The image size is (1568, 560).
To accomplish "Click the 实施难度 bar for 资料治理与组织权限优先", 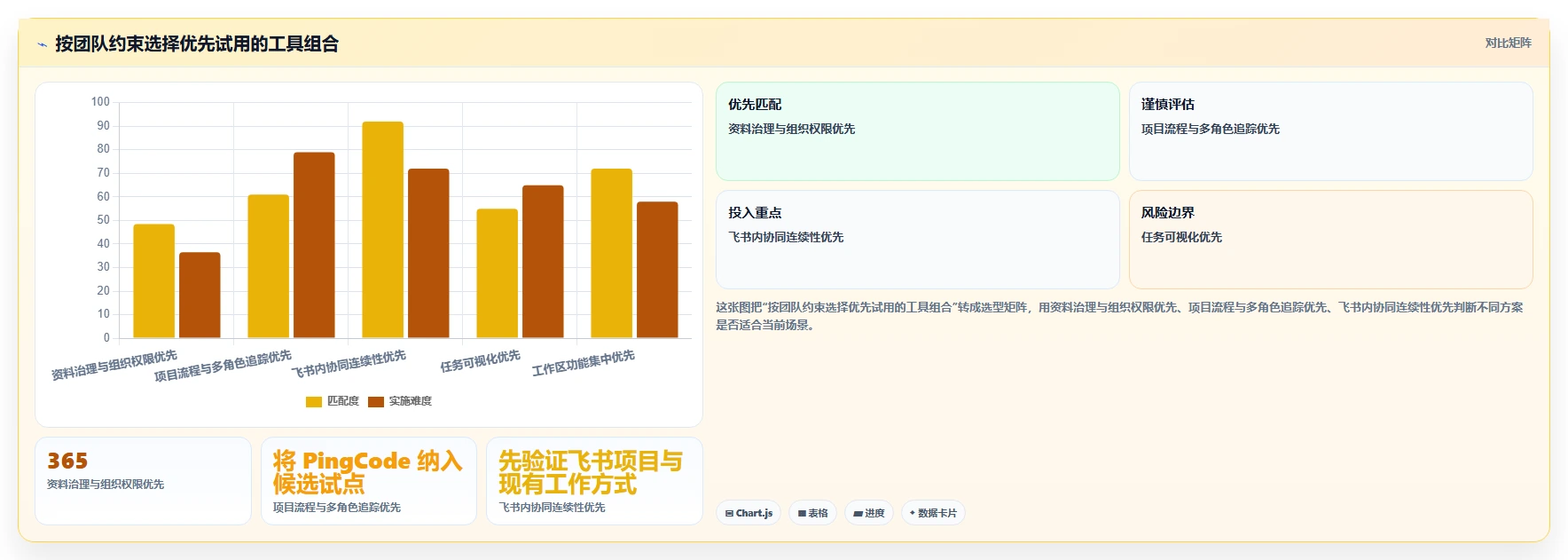I will point(200,296).
